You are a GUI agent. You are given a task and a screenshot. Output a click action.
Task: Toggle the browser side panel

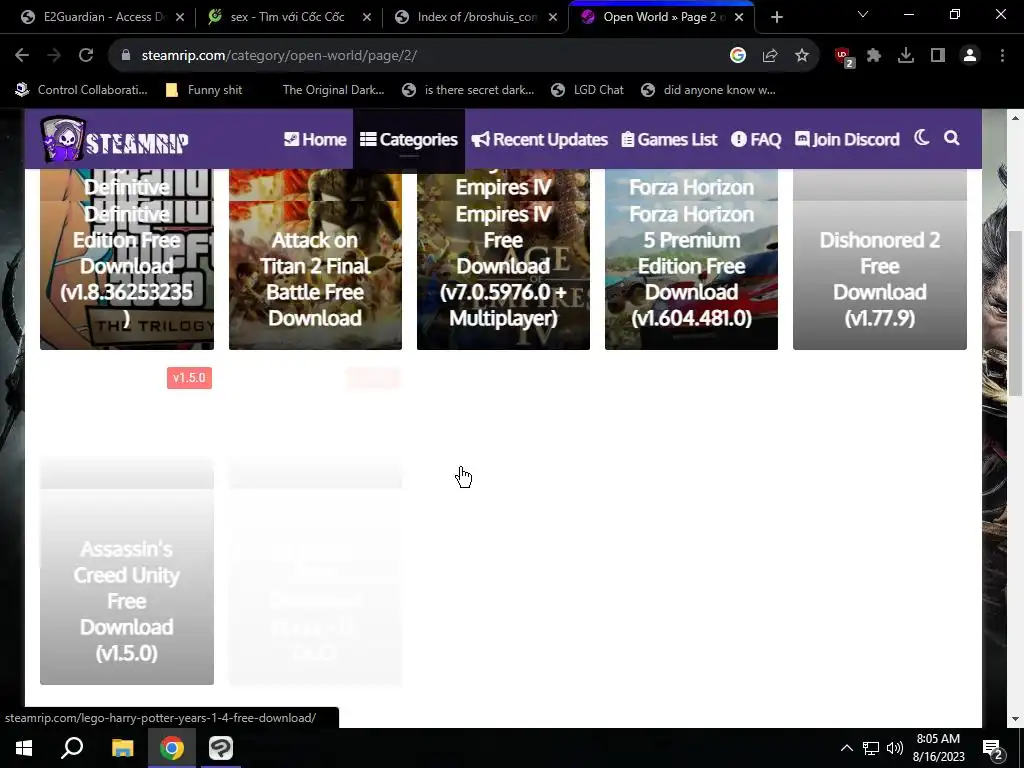(938, 56)
